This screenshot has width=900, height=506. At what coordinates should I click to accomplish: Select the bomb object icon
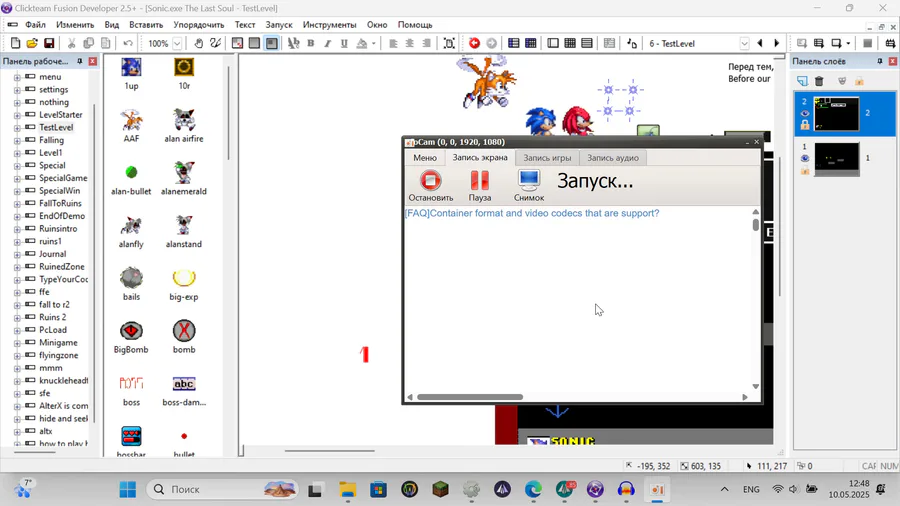tap(184, 331)
